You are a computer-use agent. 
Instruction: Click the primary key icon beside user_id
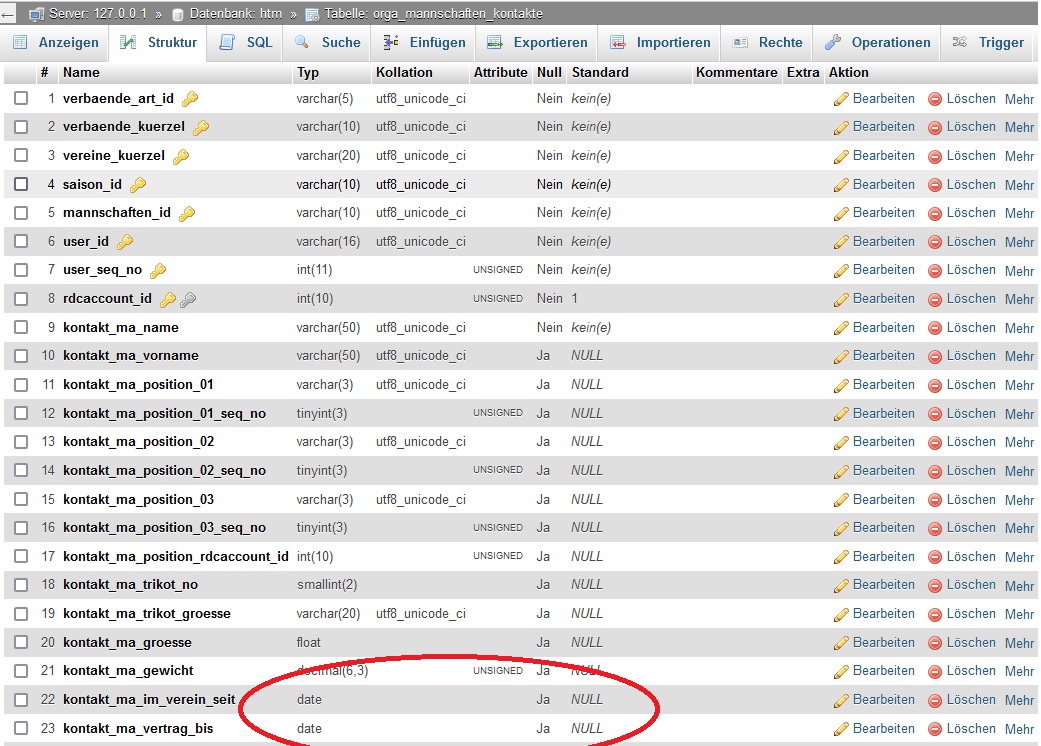(125, 242)
